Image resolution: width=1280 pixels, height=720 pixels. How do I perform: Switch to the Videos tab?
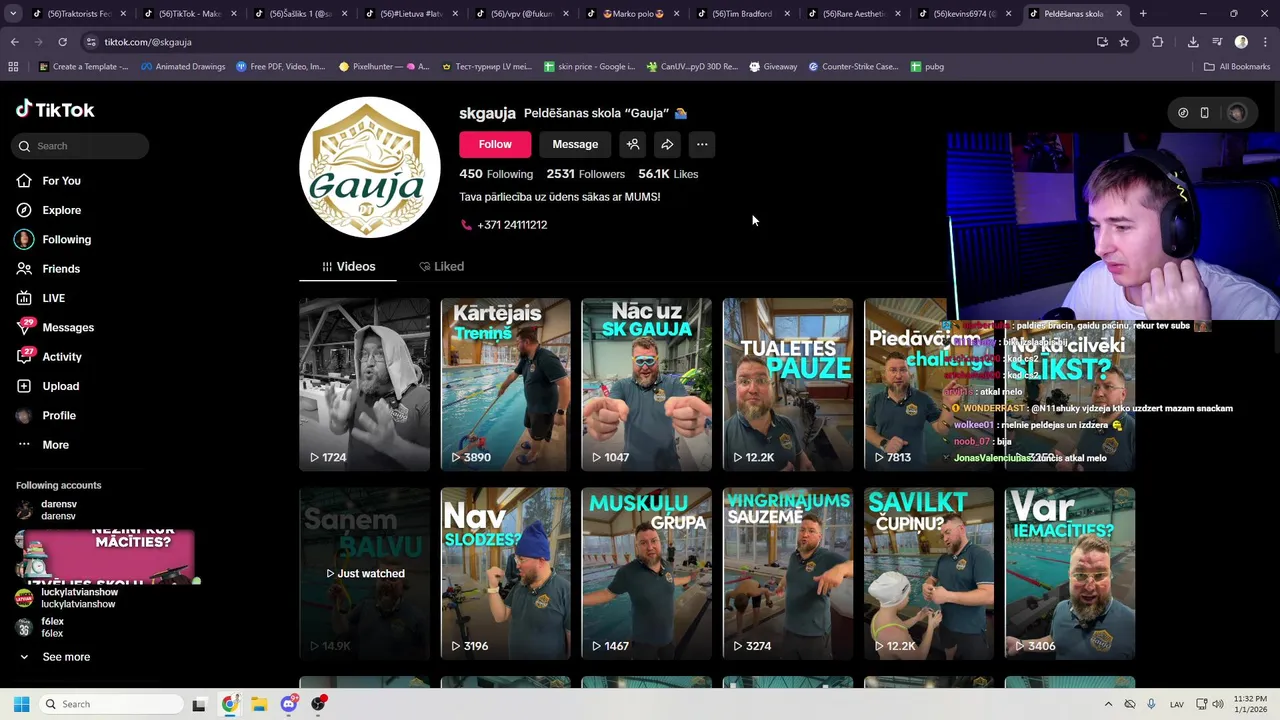[x=348, y=266]
